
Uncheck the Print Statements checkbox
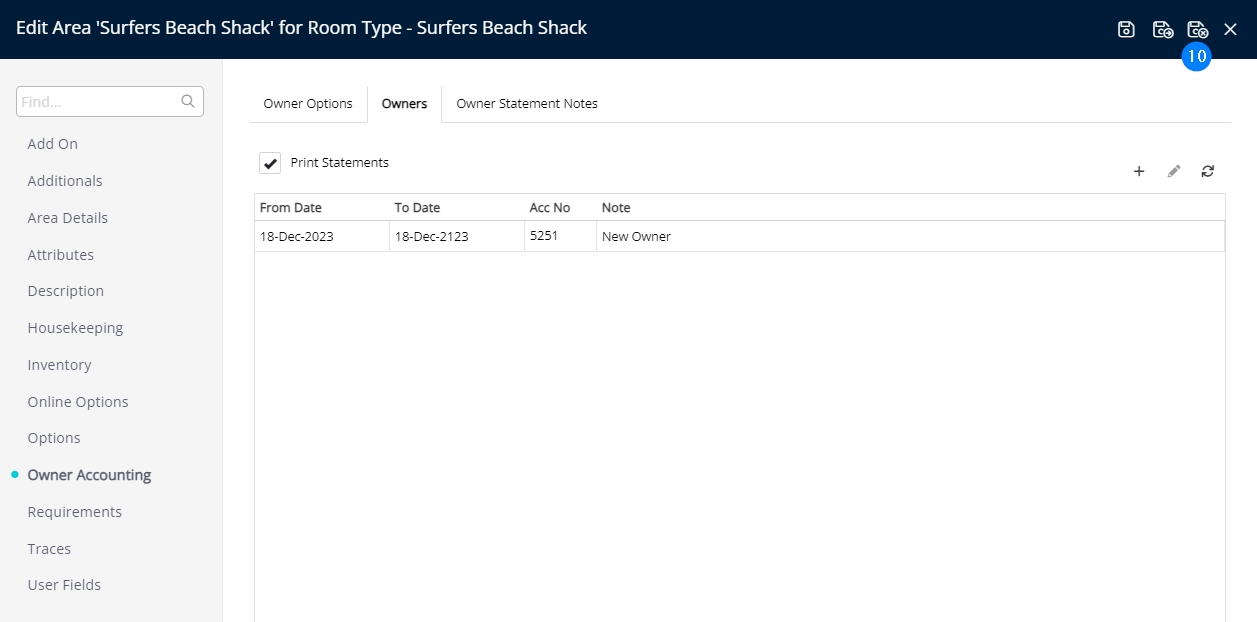point(270,163)
